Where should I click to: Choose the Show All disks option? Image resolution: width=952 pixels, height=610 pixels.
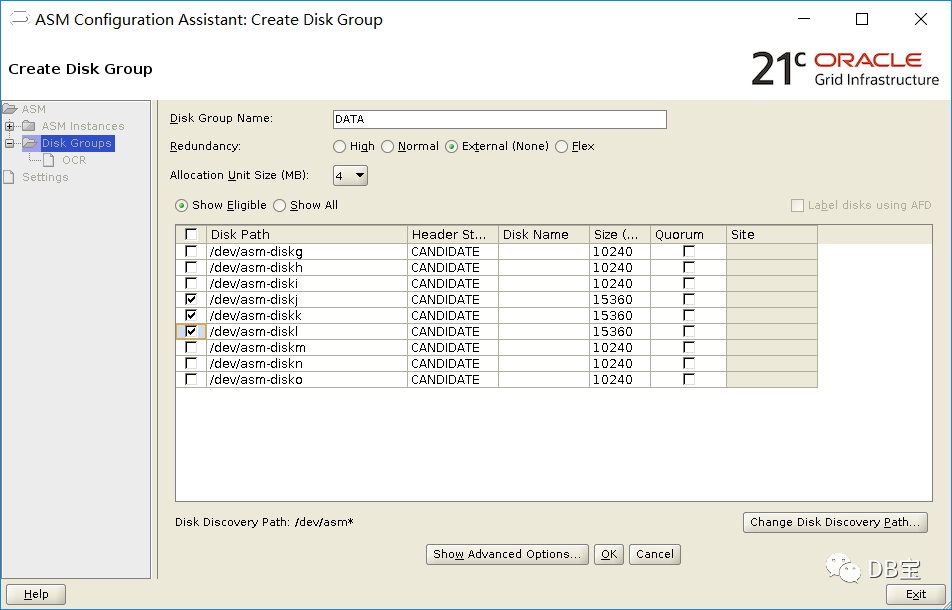[280, 205]
